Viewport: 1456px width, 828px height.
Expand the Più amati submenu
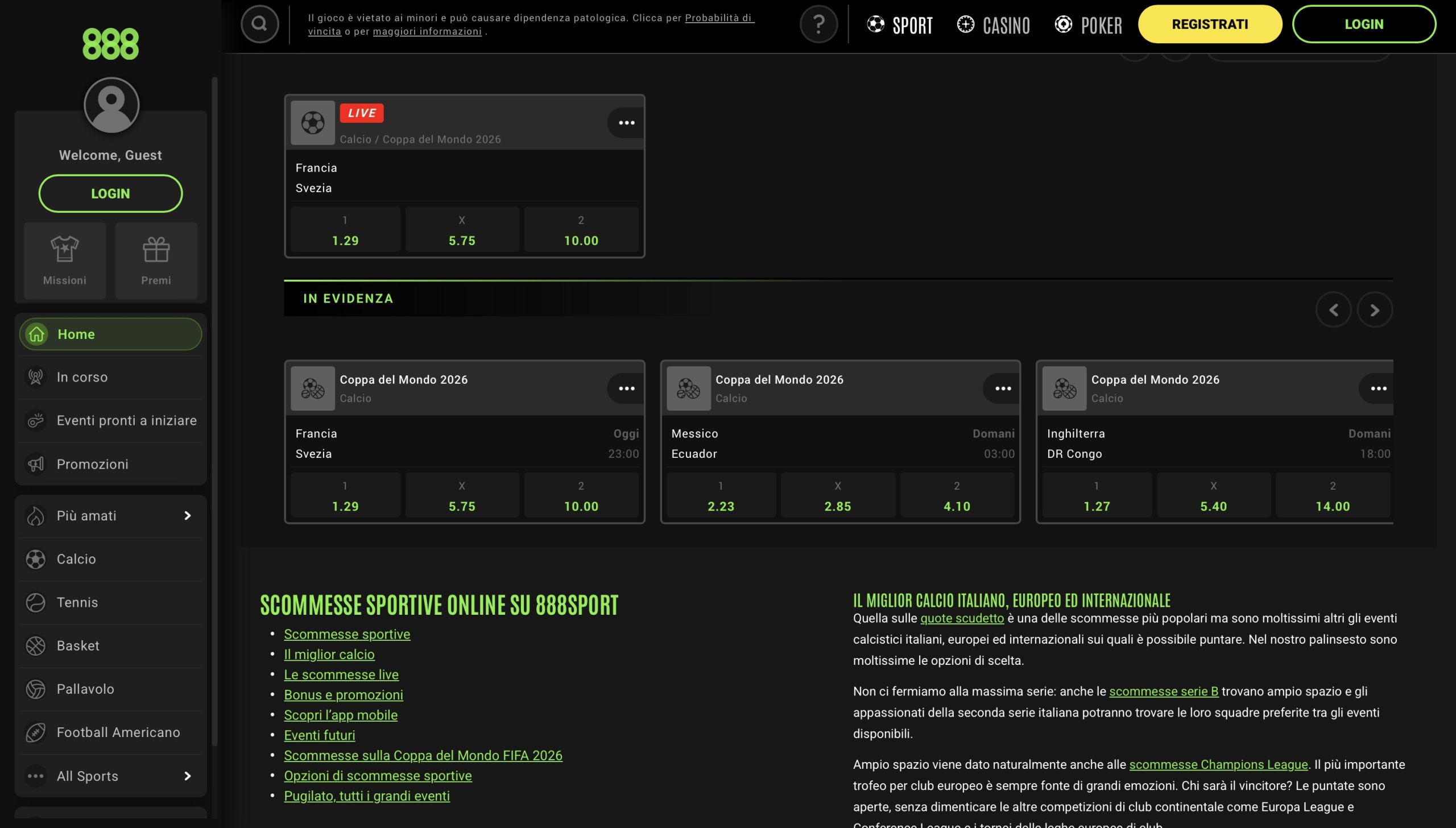[111, 516]
